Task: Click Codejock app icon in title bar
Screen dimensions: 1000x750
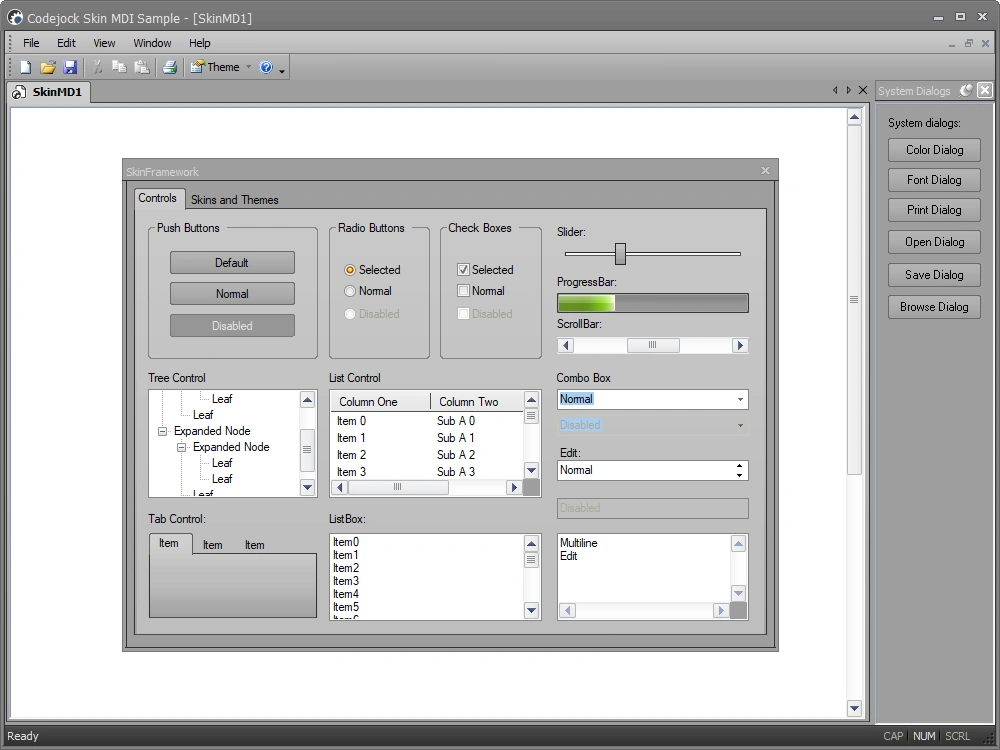Action: (15, 18)
